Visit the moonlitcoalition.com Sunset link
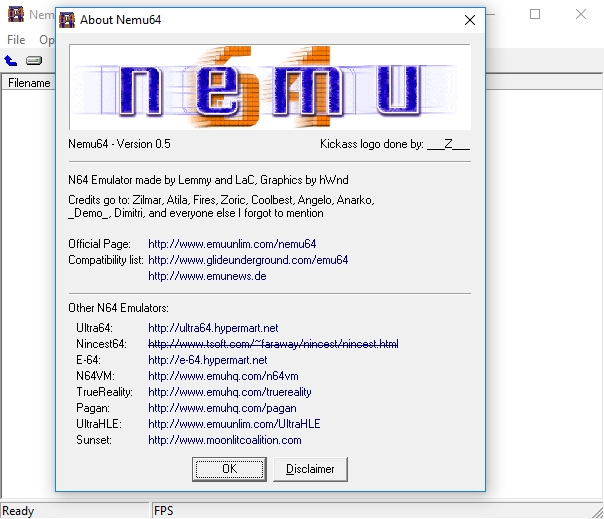Screen dimensions: 604x519 click(x=225, y=440)
